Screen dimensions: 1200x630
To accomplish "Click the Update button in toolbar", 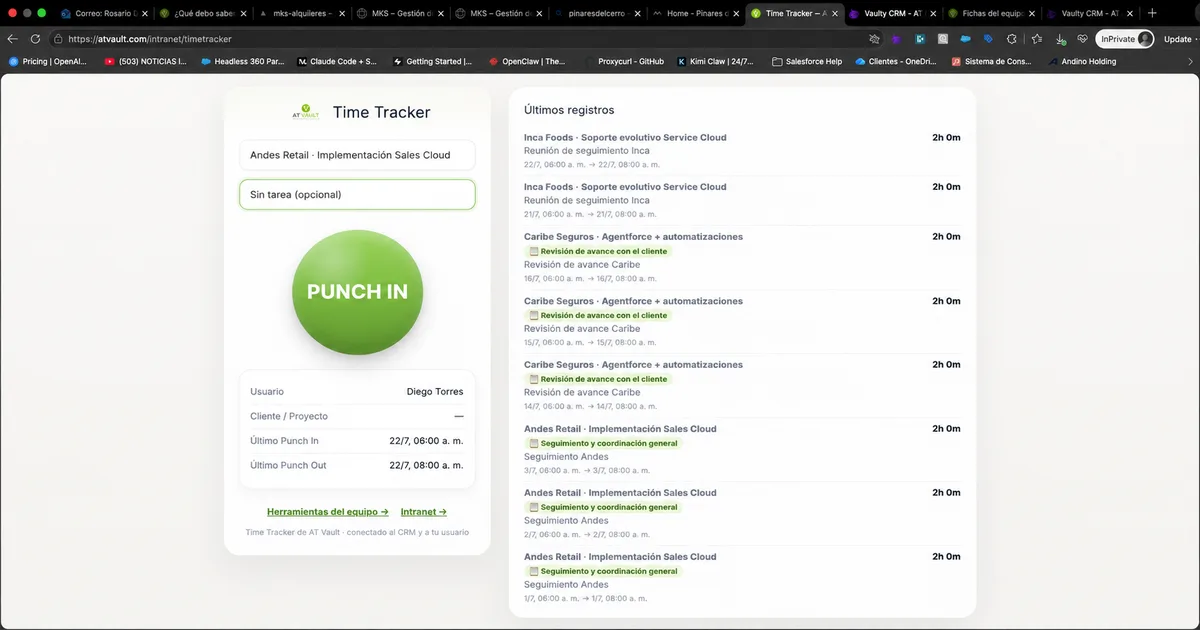I will [x=1178, y=39].
